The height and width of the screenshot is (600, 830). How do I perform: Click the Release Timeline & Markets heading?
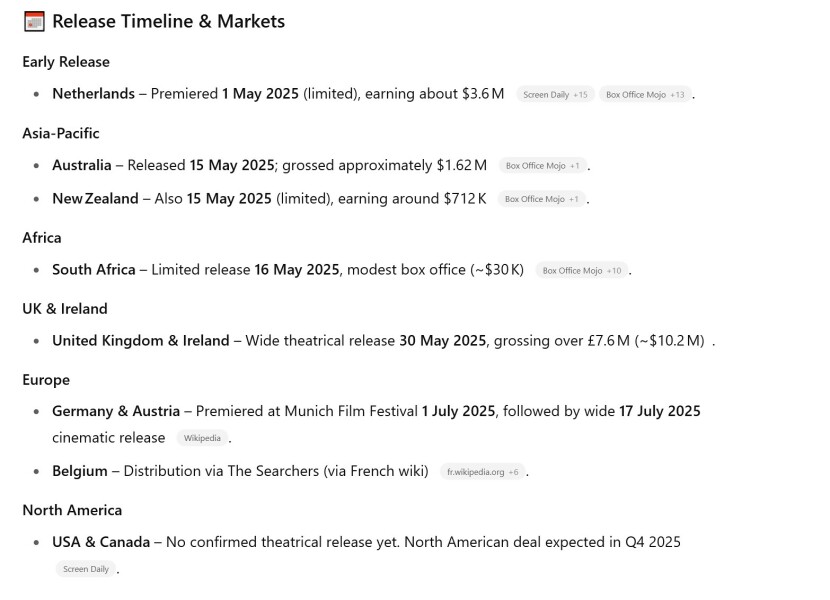click(x=168, y=21)
